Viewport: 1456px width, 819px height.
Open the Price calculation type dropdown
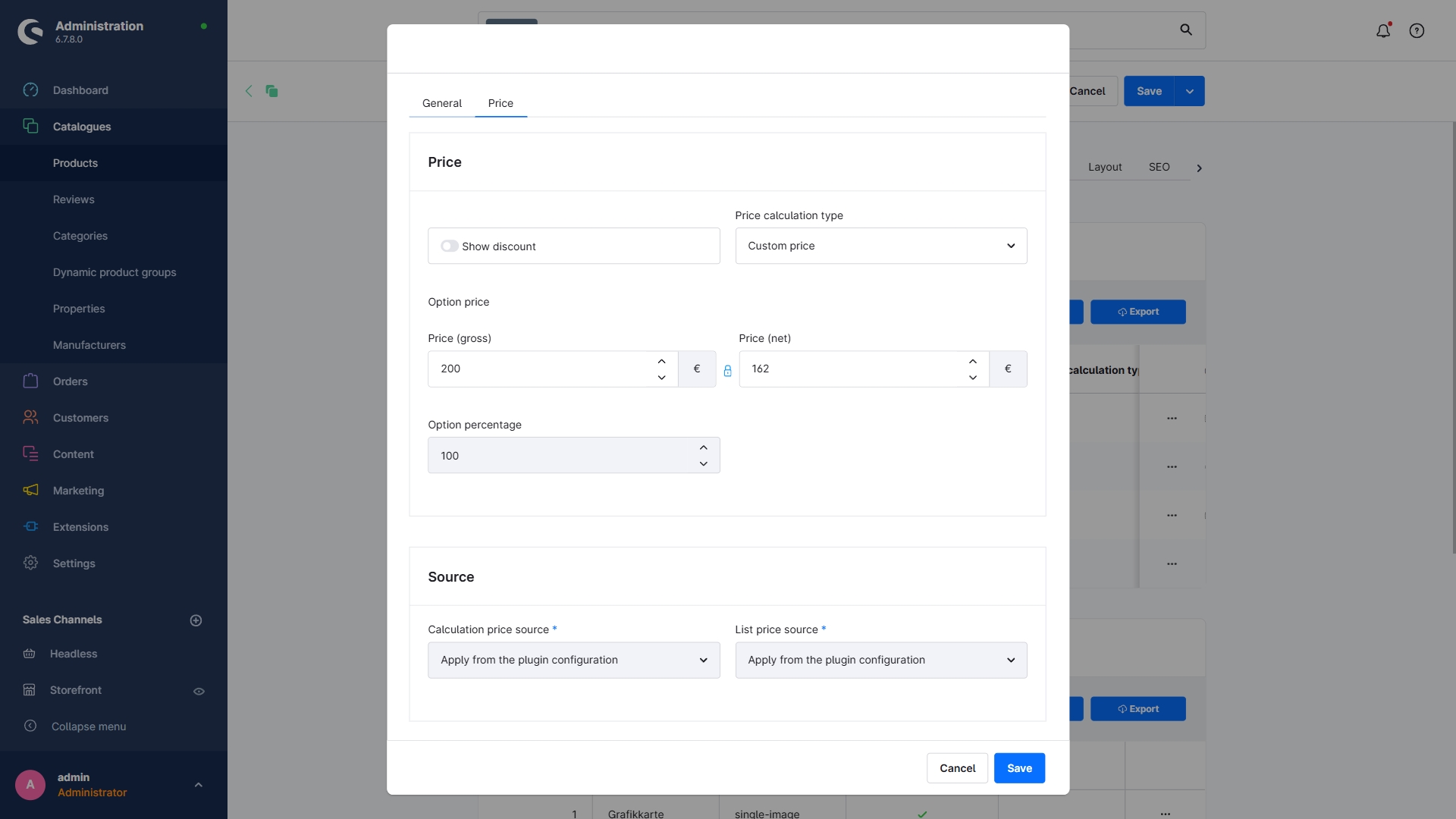(x=880, y=245)
